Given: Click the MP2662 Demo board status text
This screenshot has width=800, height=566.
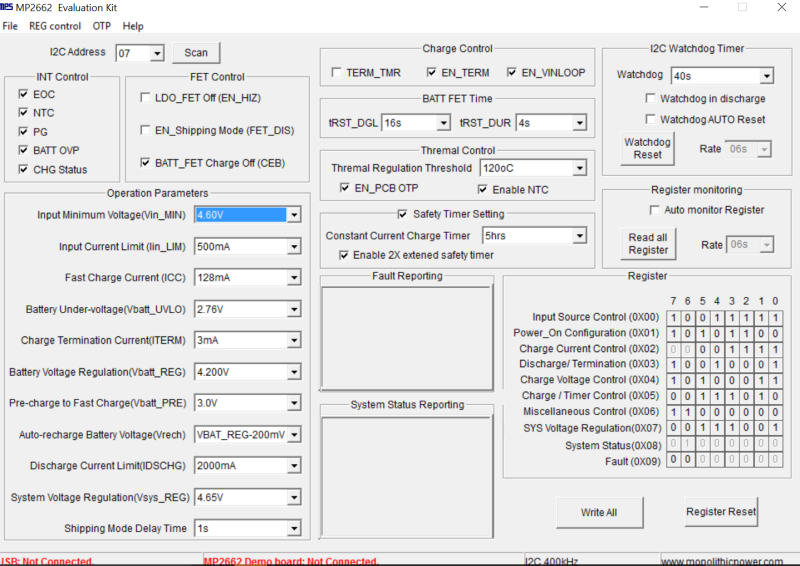Looking at the screenshot, I should click(x=291, y=561).
